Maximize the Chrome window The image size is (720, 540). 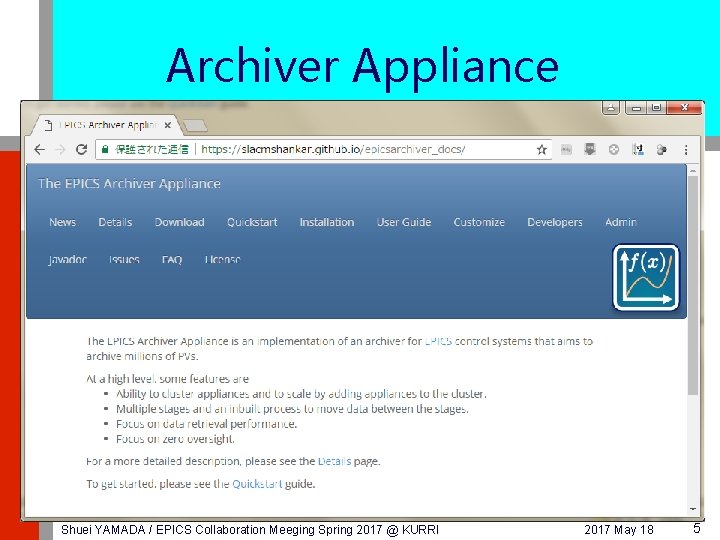tap(657, 108)
